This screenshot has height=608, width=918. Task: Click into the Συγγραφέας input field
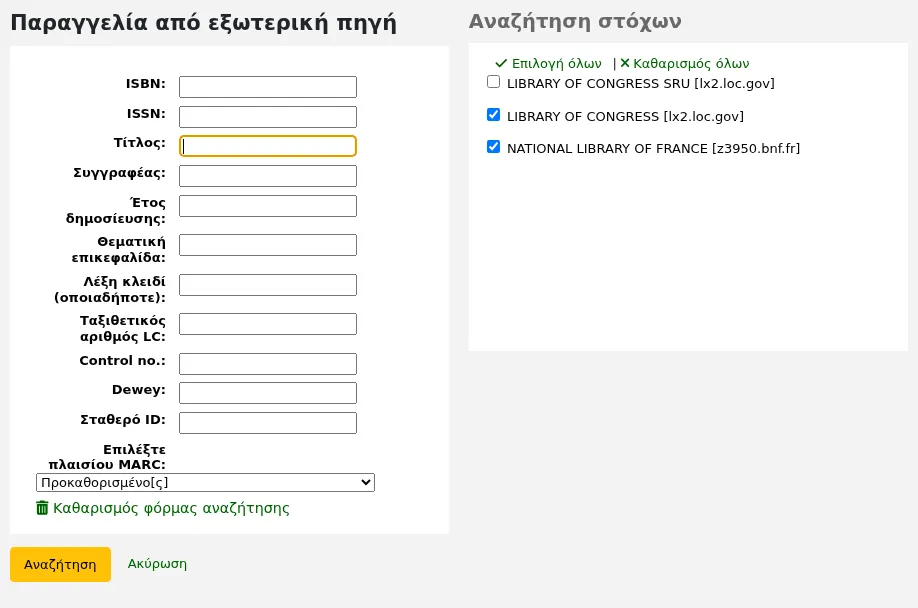click(x=268, y=176)
